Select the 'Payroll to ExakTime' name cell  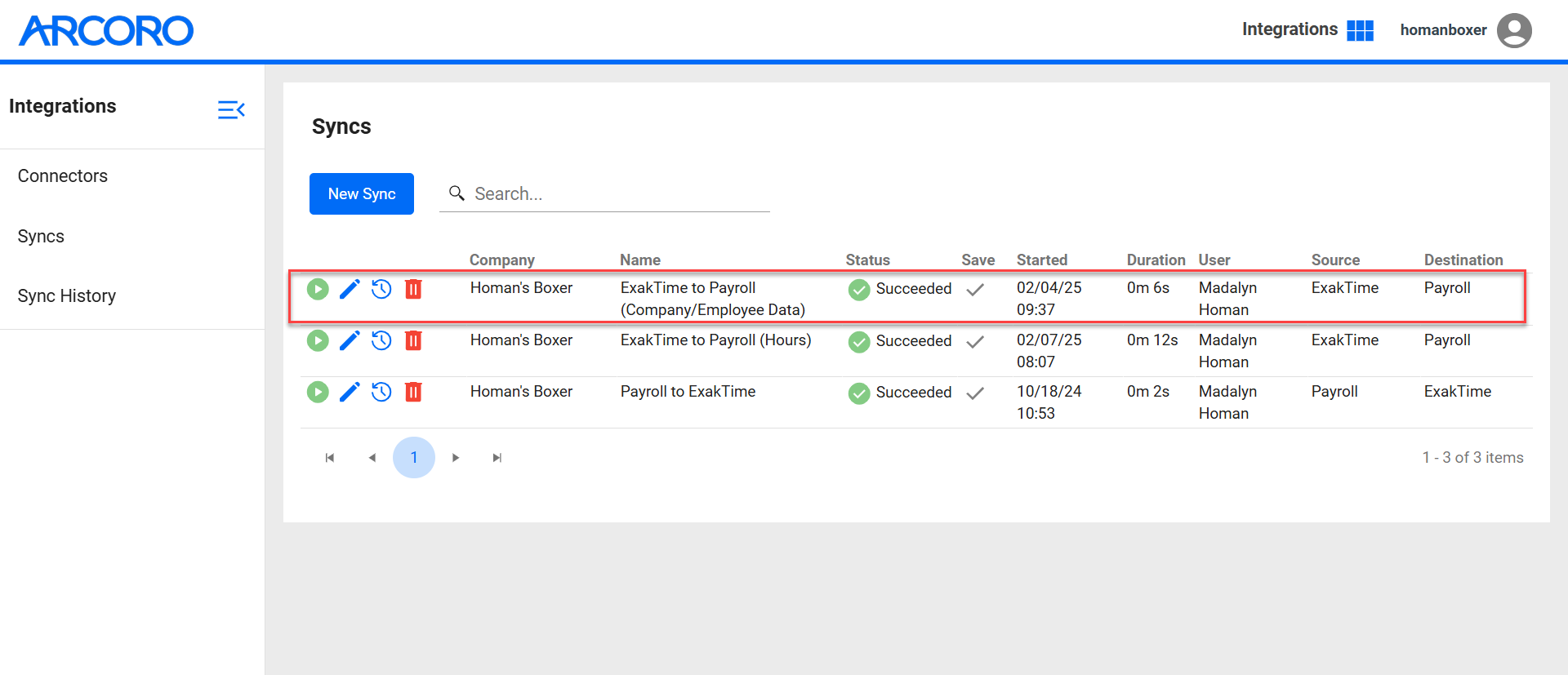click(x=688, y=392)
